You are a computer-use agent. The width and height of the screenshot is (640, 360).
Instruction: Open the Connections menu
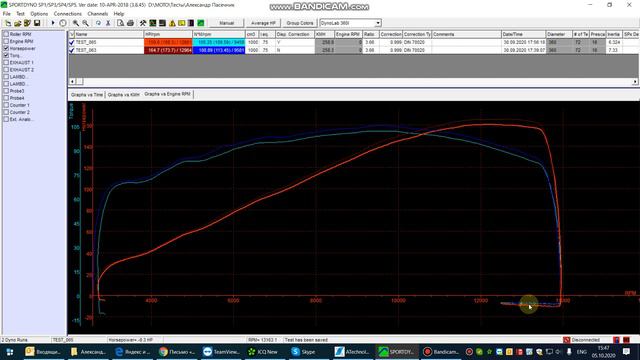tap(68, 14)
